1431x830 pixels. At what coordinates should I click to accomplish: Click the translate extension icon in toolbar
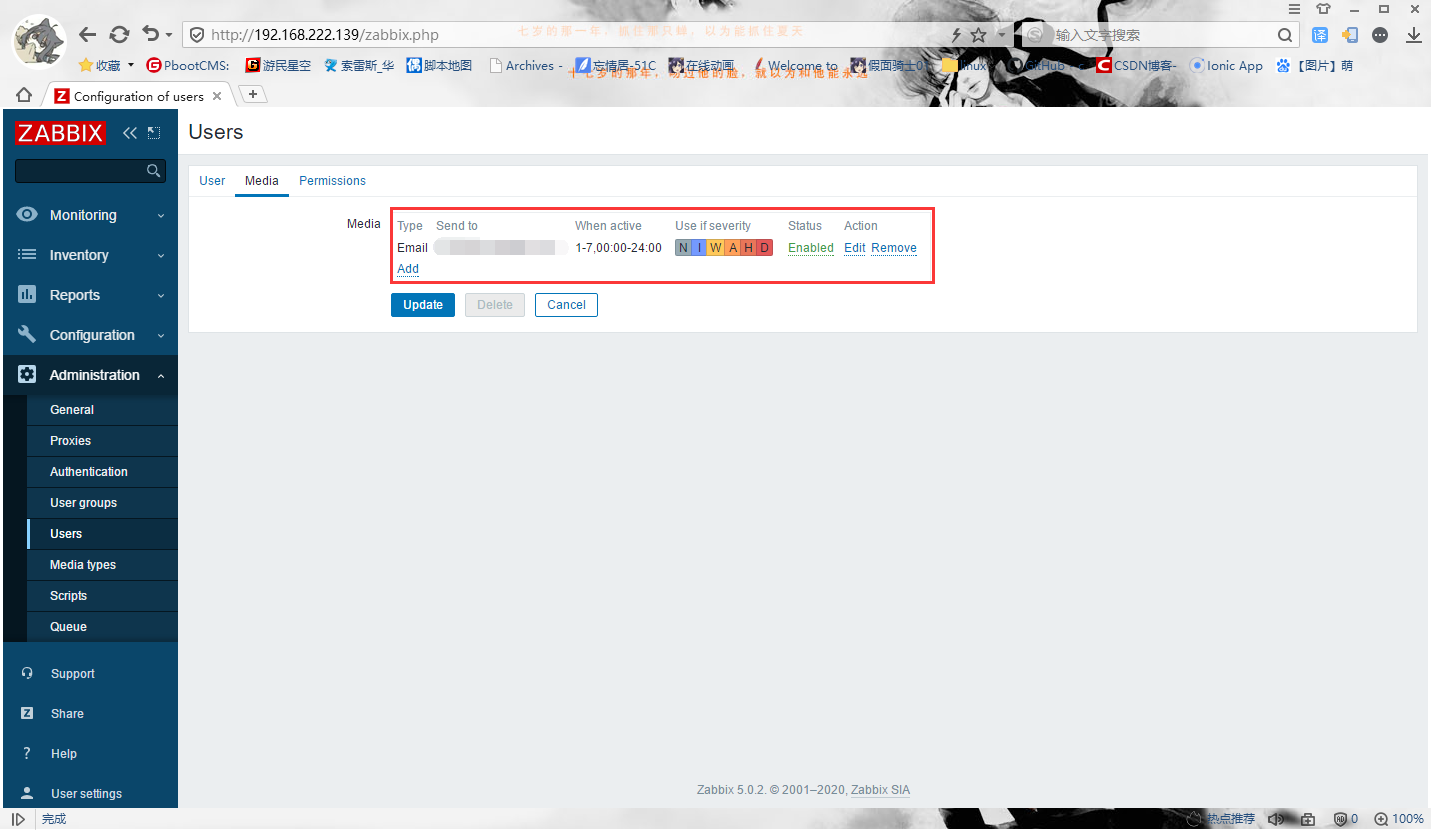[x=1320, y=35]
